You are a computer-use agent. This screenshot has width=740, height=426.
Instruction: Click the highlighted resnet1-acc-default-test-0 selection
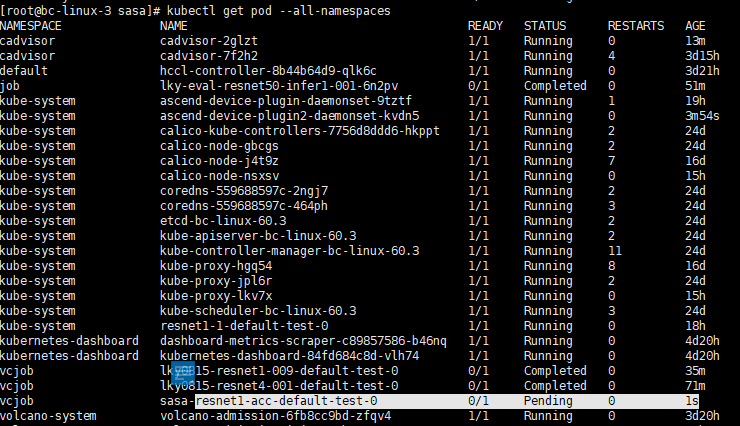pyautogui.click(x=446, y=401)
